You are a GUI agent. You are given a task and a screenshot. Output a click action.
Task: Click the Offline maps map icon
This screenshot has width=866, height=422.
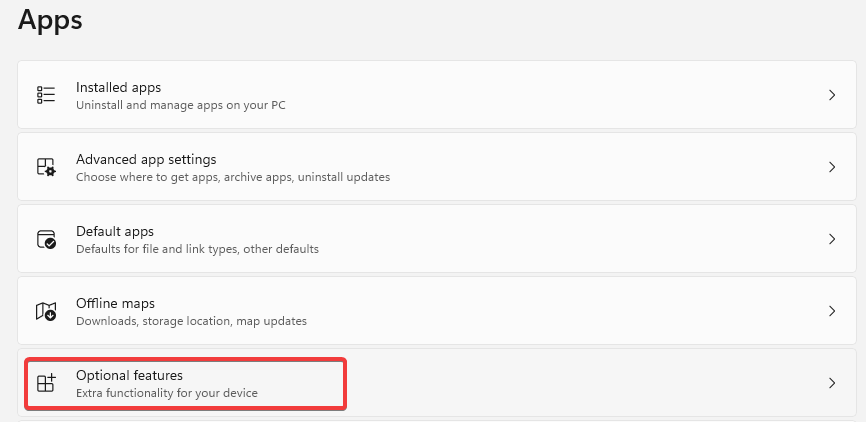[46, 311]
